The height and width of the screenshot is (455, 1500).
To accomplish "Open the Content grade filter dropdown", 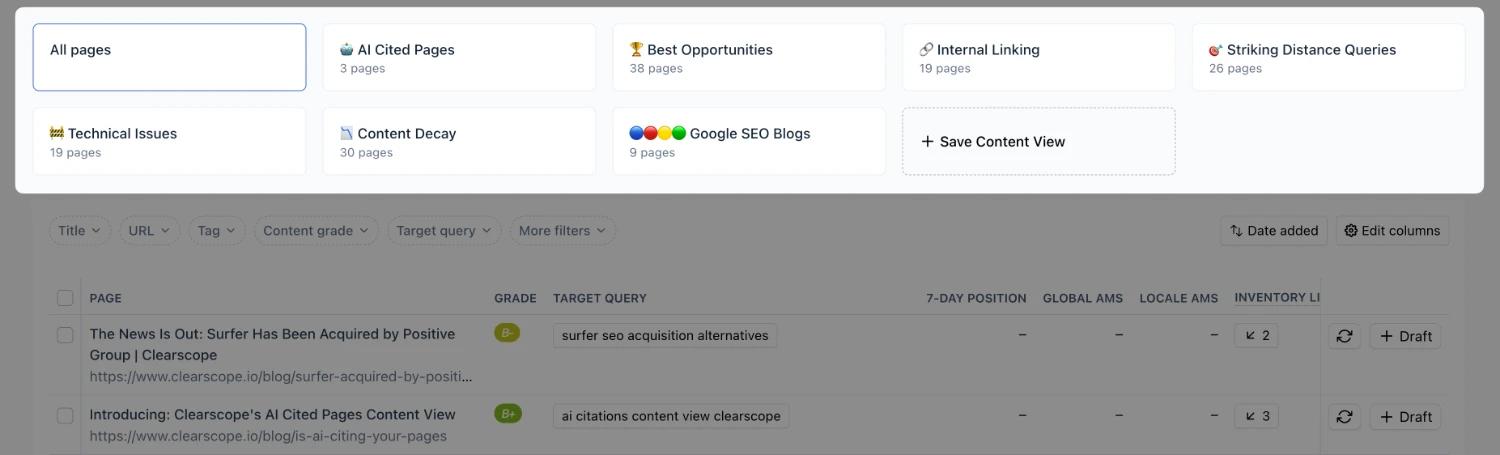I will [x=316, y=231].
